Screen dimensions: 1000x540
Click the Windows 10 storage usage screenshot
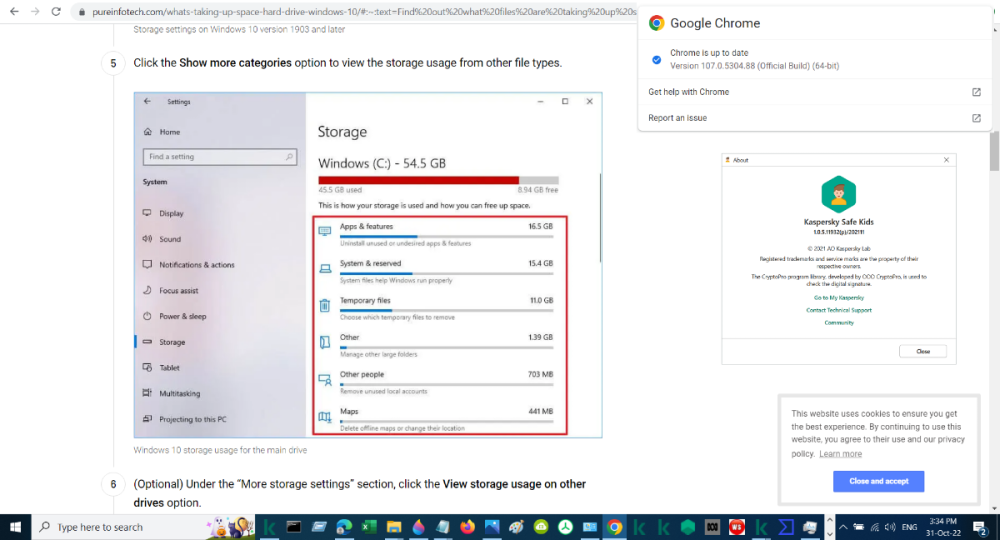pos(368,265)
